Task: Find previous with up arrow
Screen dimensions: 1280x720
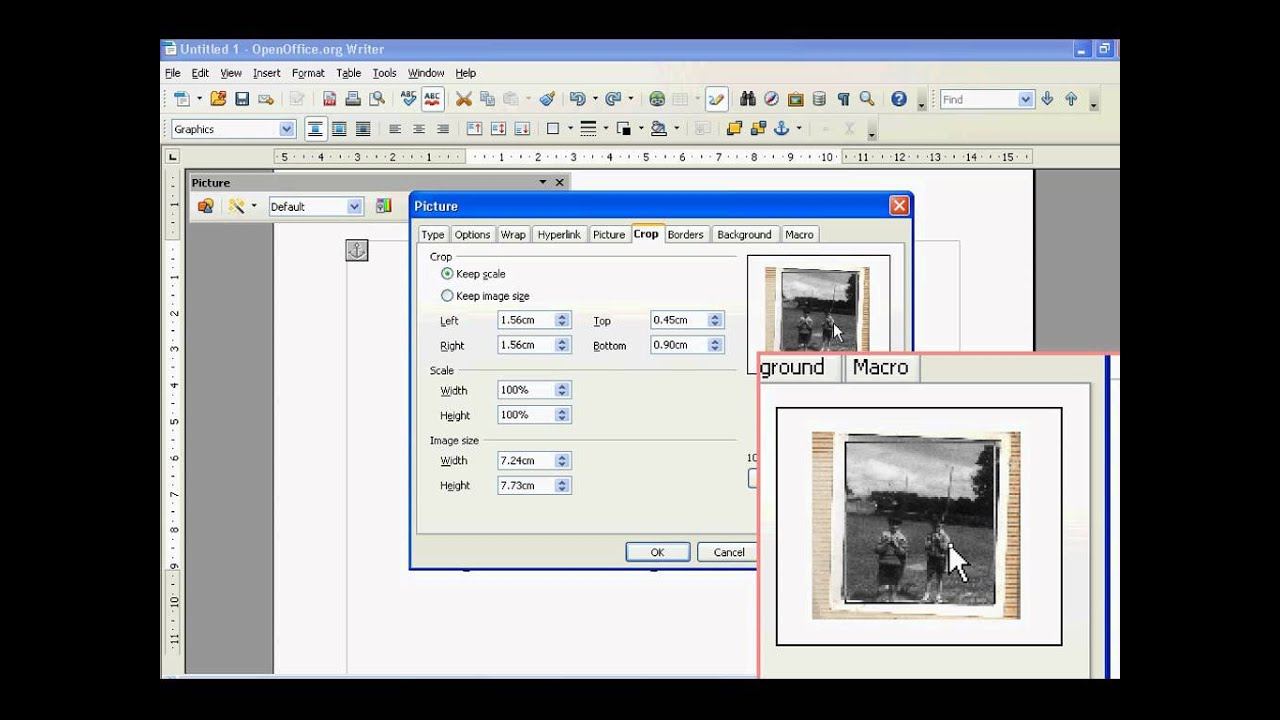Action: pos(1071,99)
